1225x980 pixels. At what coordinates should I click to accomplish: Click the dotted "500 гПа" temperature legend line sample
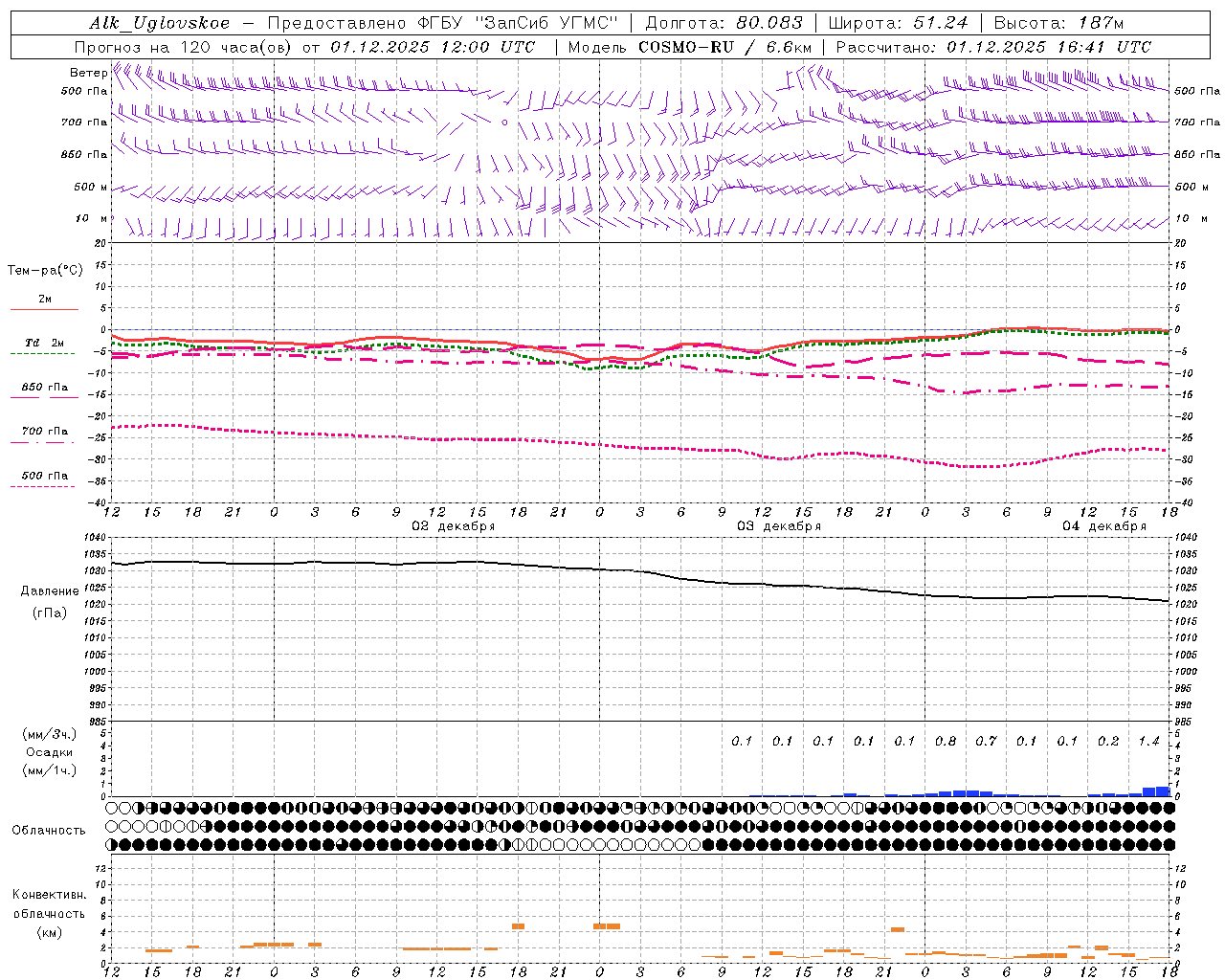(42, 486)
